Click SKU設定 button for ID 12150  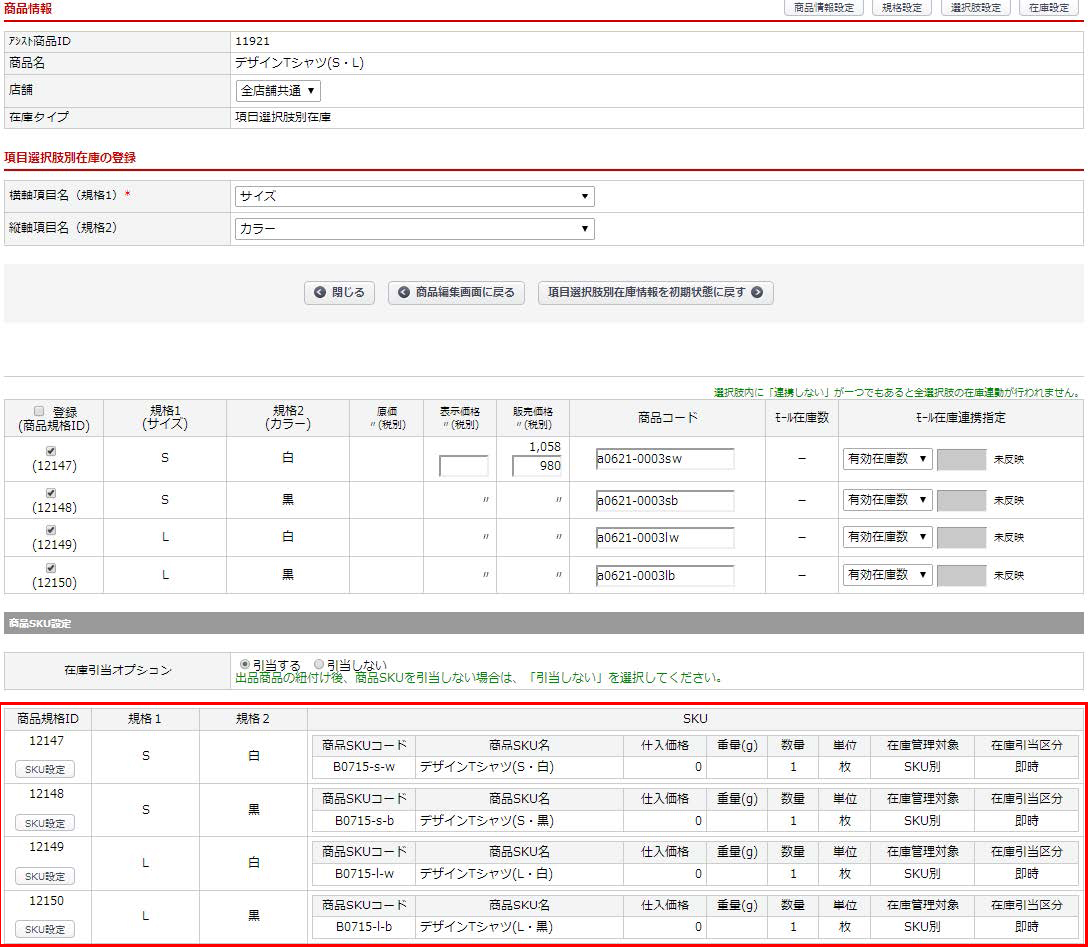[x=45, y=929]
